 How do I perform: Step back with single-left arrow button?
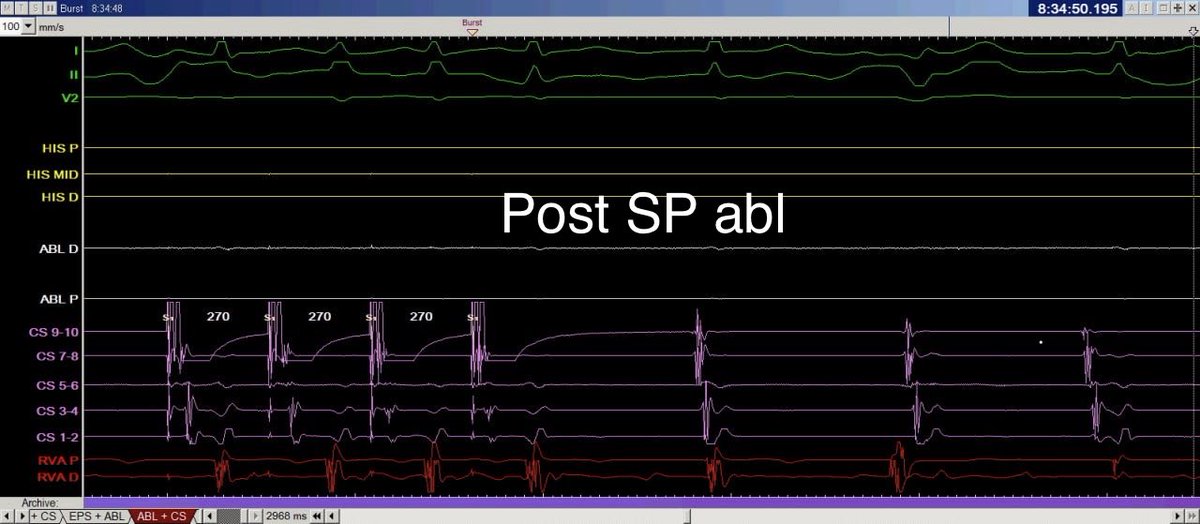[x=331, y=516]
